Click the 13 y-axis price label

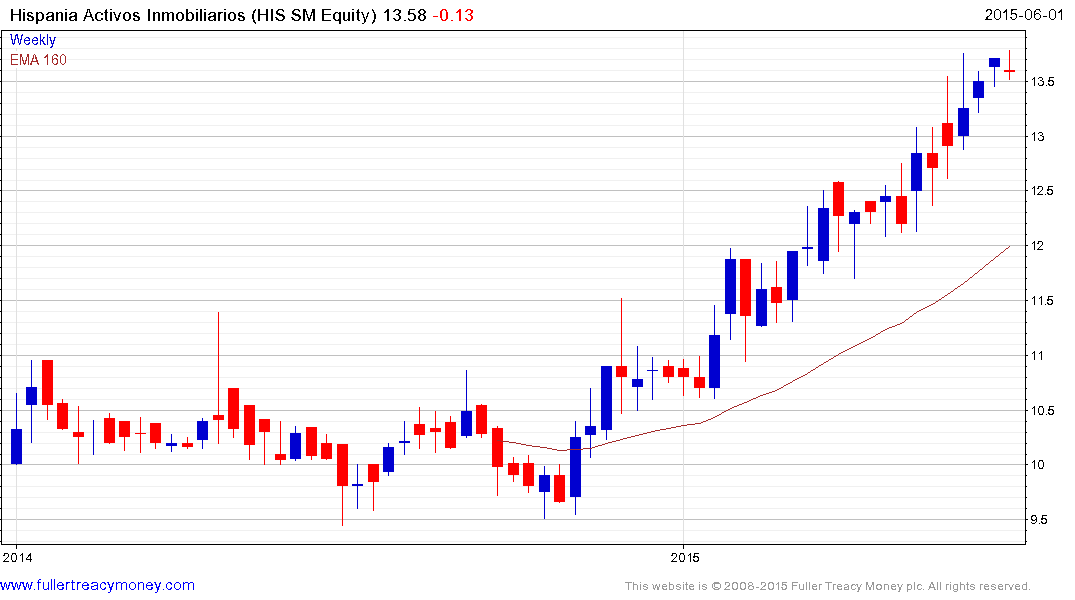[x=1038, y=136]
